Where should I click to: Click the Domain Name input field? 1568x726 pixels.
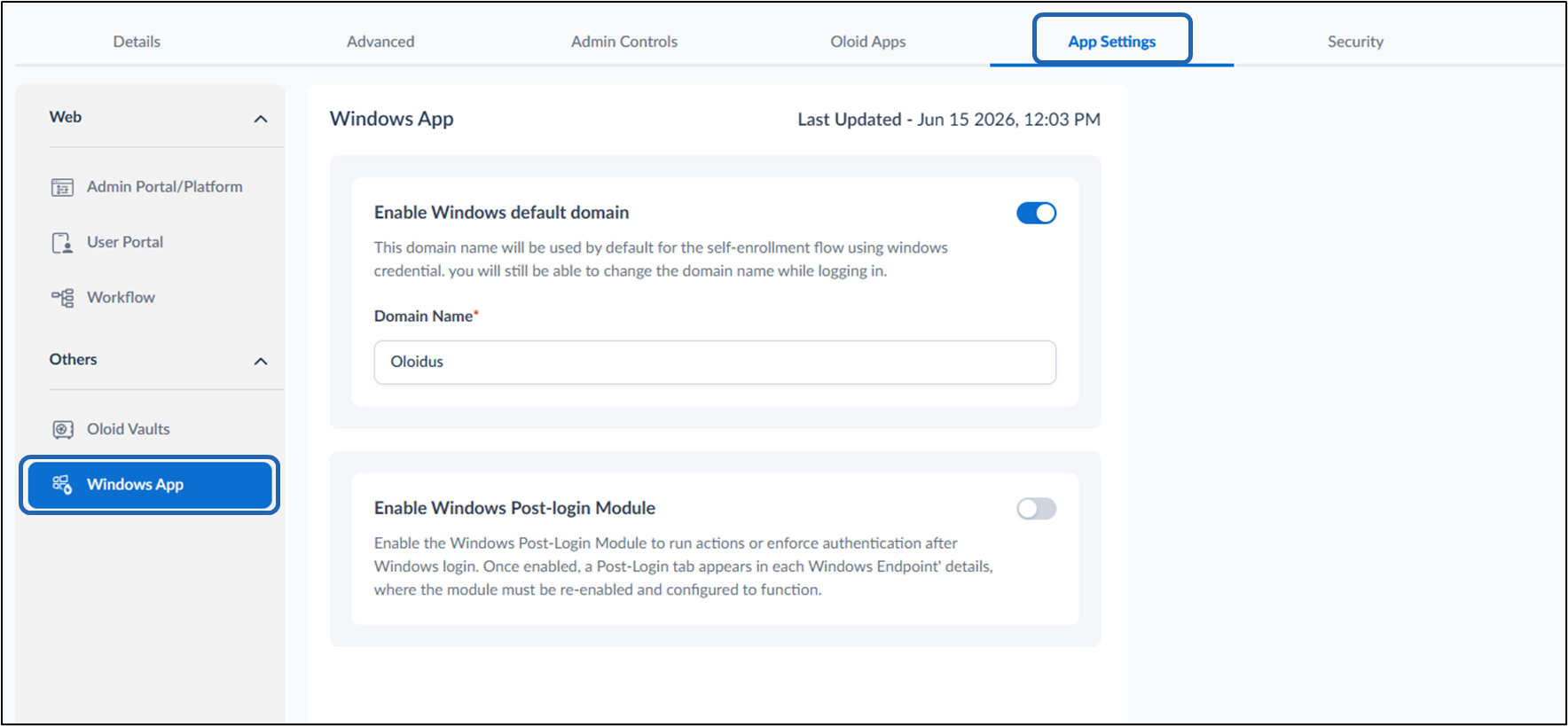pyautogui.click(x=715, y=363)
